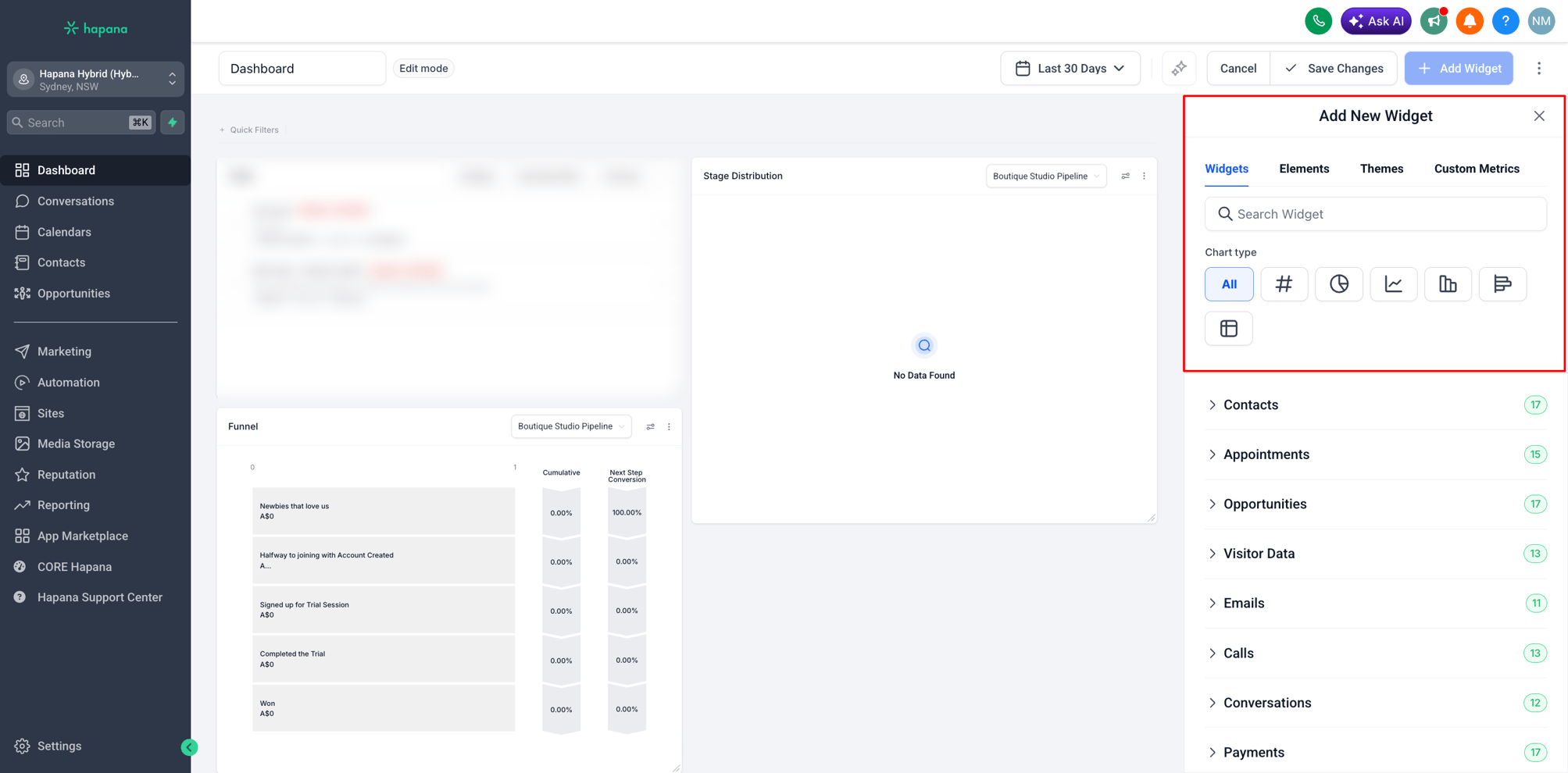Open the megaphone announcements icon
The image size is (1568, 773).
click(x=1434, y=21)
